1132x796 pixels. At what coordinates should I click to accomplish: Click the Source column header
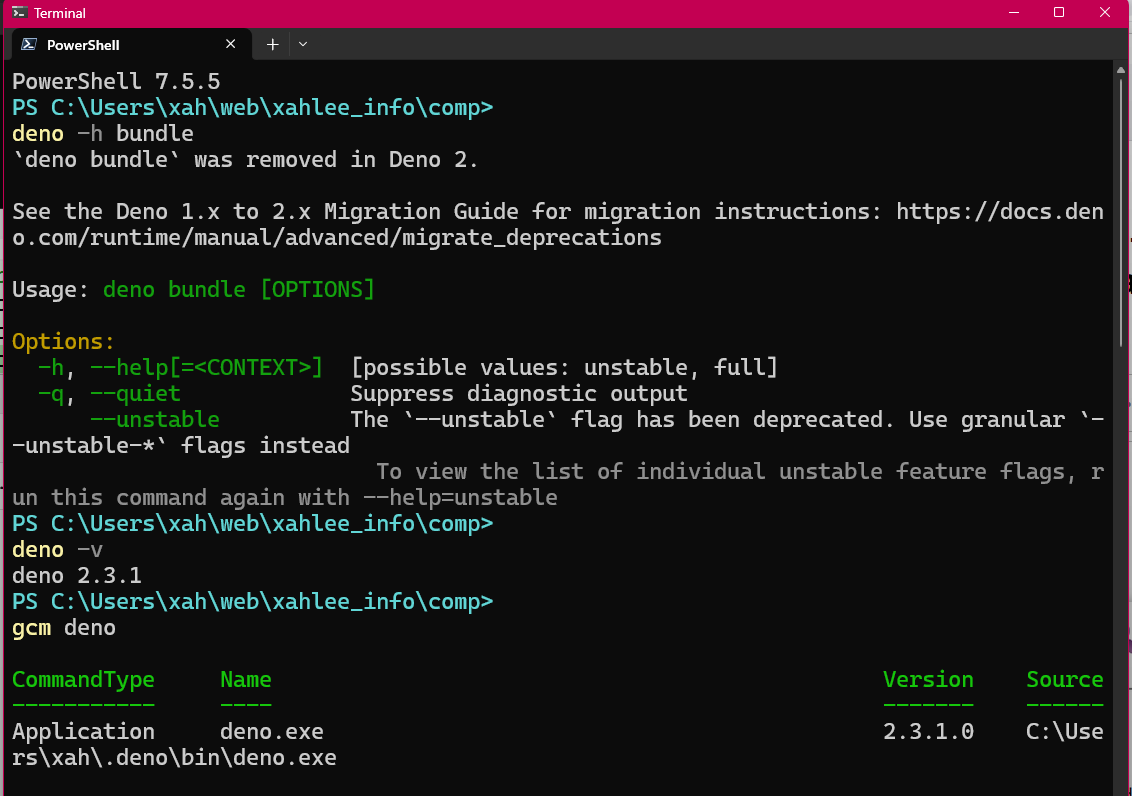point(1065,679)
